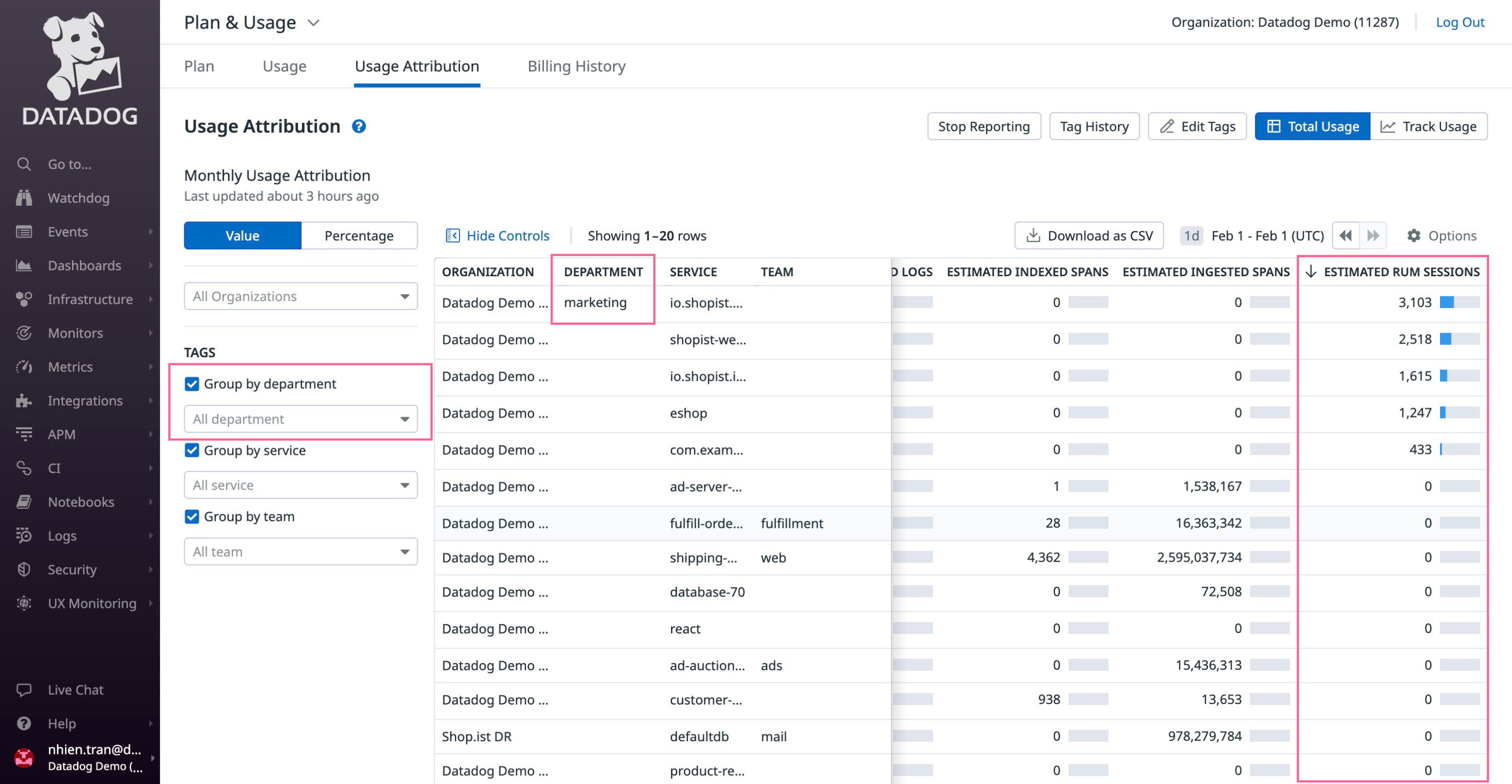
Task: Click the APM icon in the sidebar
Action: pos(24,434)
